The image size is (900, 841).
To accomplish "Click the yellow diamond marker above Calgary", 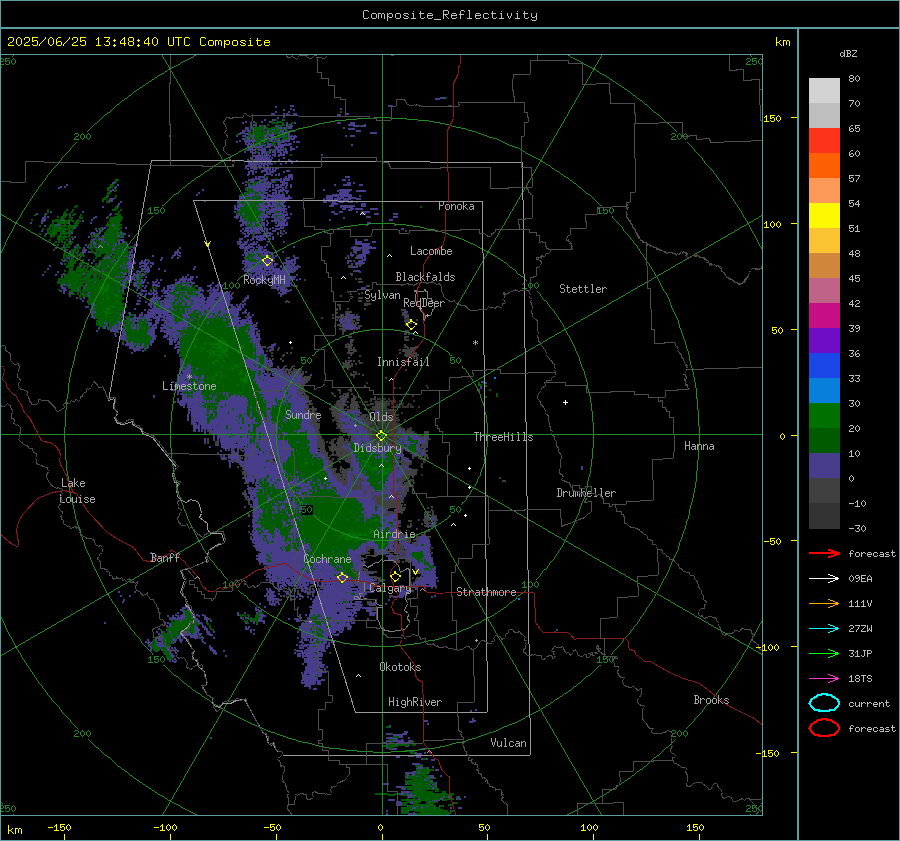I will pyautogui.click(x=395, y=576).
